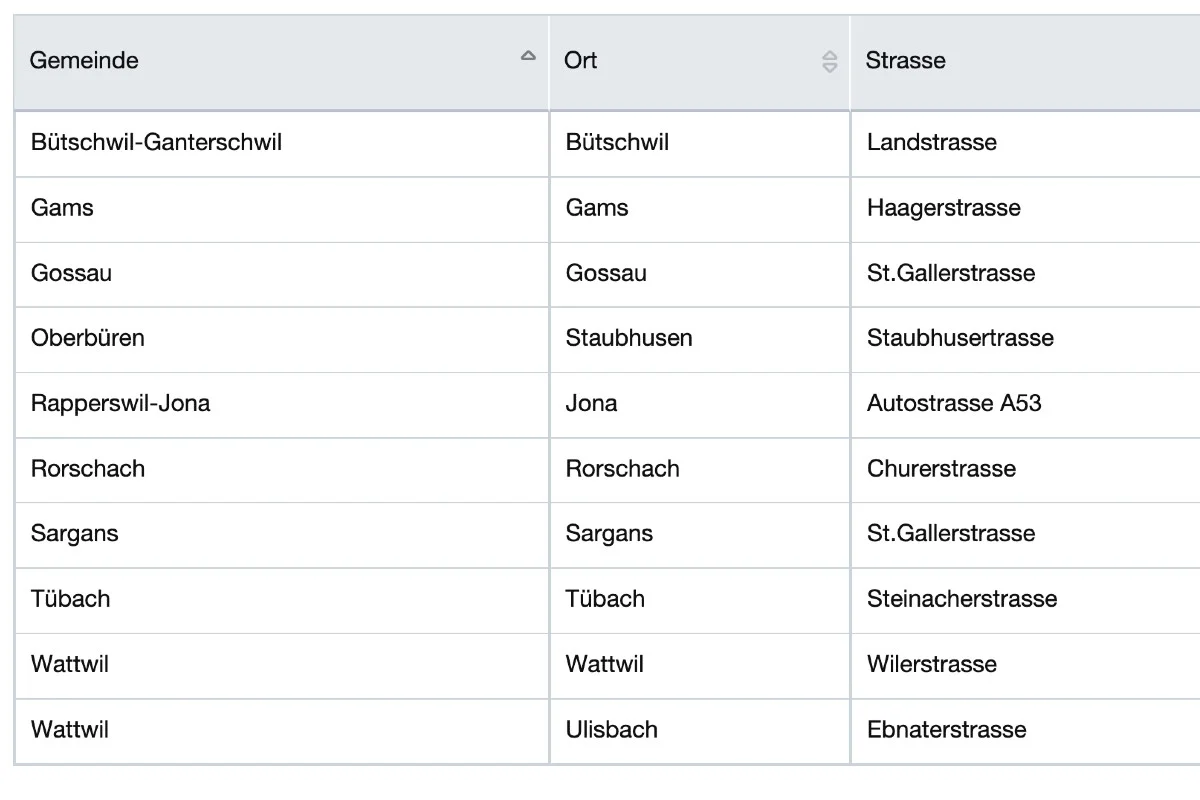Click Autostrasse A53 street cell
Image resolution: width=1200 pixels, height=800 pixels.
click(x=1026, y=405)
